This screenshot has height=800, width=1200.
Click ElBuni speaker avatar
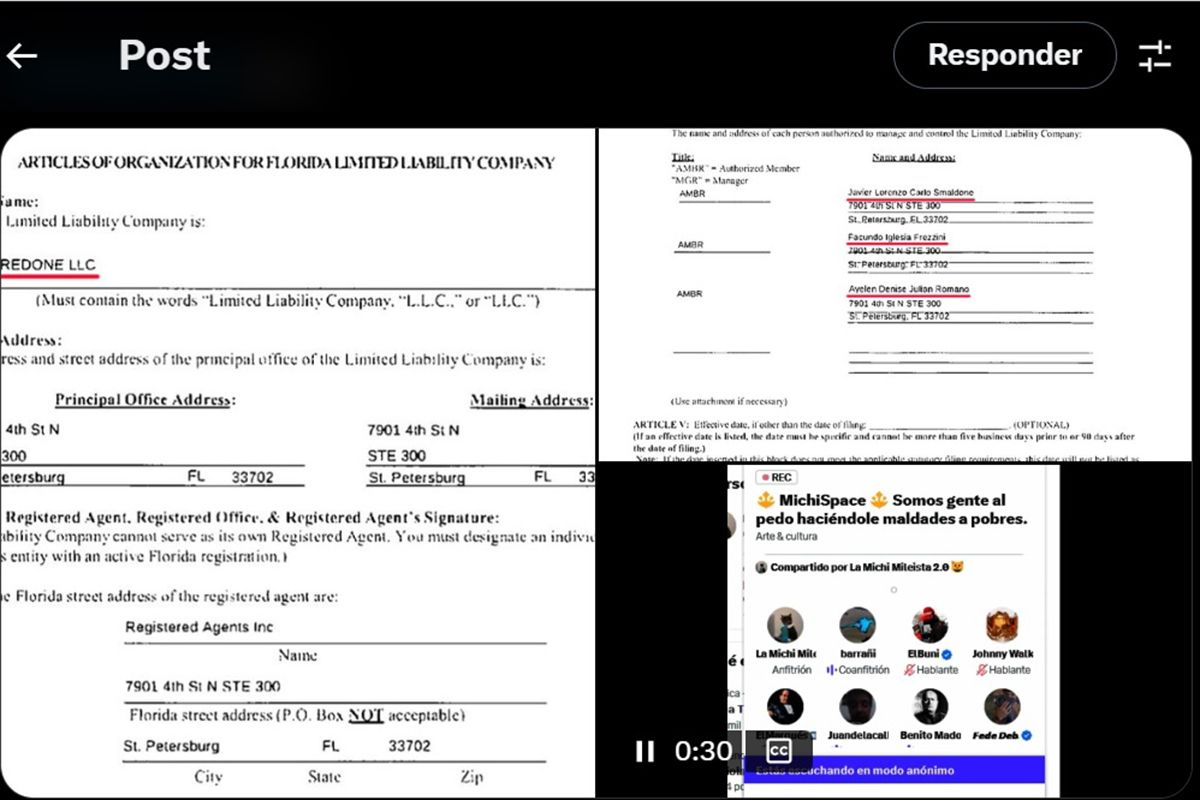coord(930,626)
